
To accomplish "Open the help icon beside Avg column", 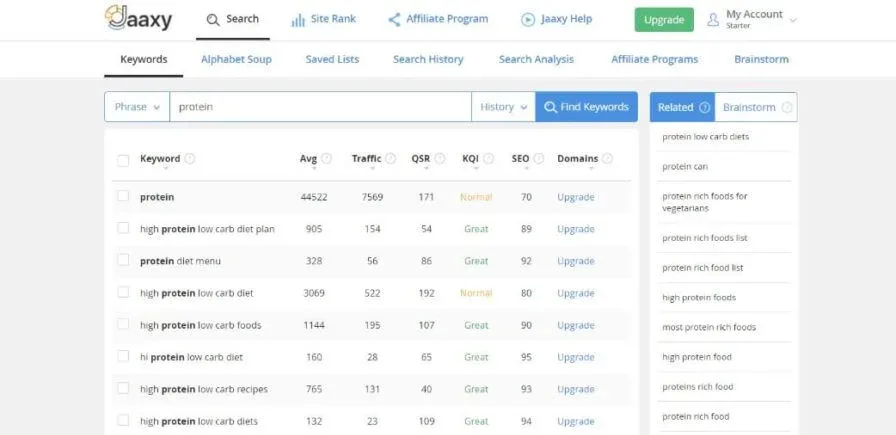I will click(x=326, y=158).
